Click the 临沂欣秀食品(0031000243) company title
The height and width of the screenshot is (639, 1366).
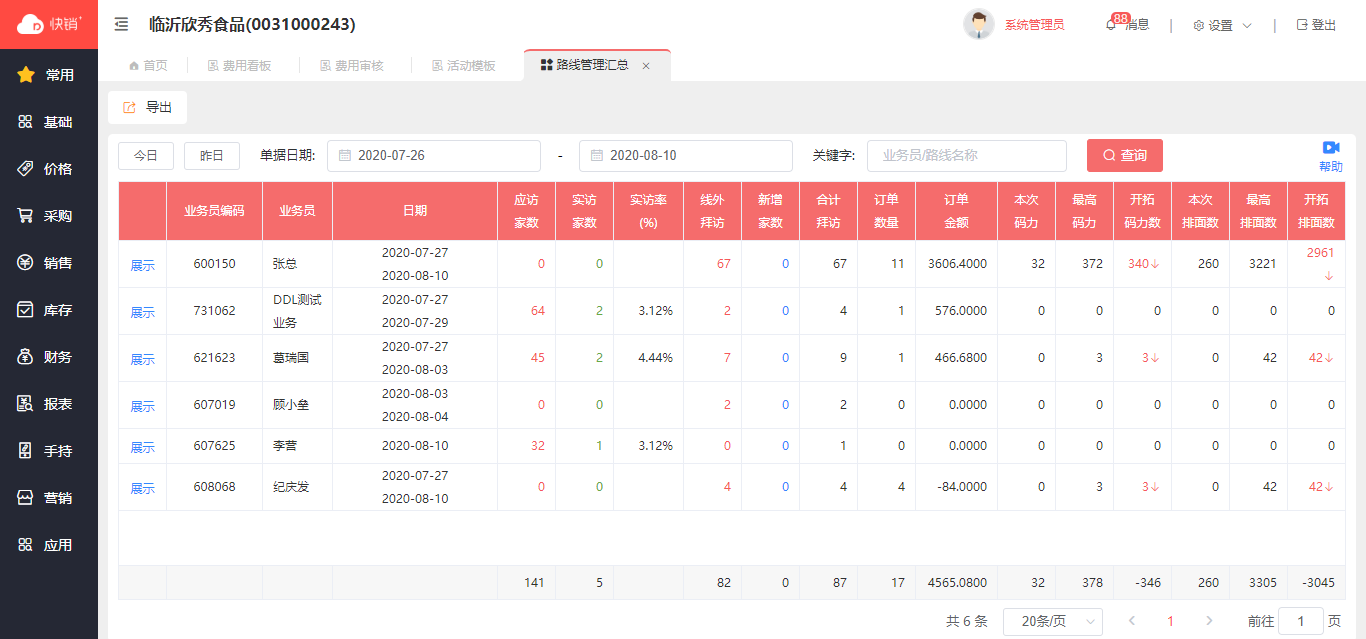(x=251, y=24)
